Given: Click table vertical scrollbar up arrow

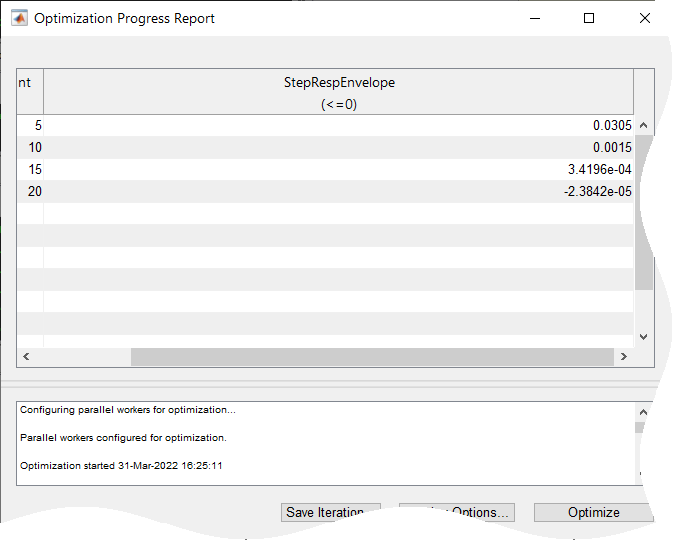Looking at the screenshot, I should 643,125.
